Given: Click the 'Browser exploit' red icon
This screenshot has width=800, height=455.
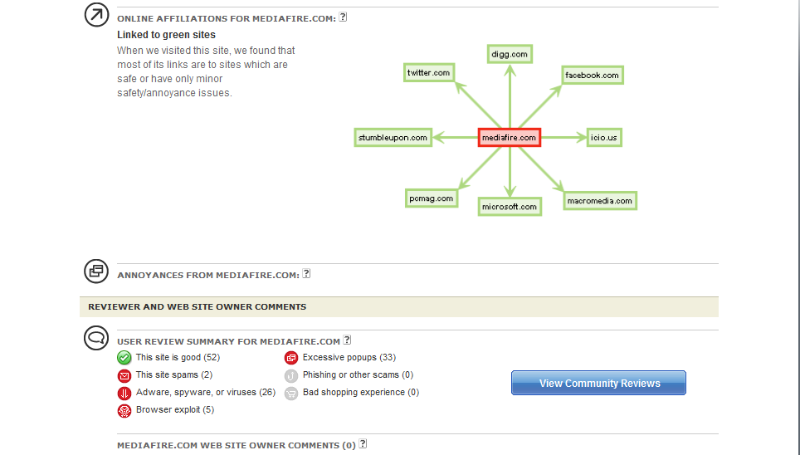Looking at the screenshot, I should pos(124,410).
